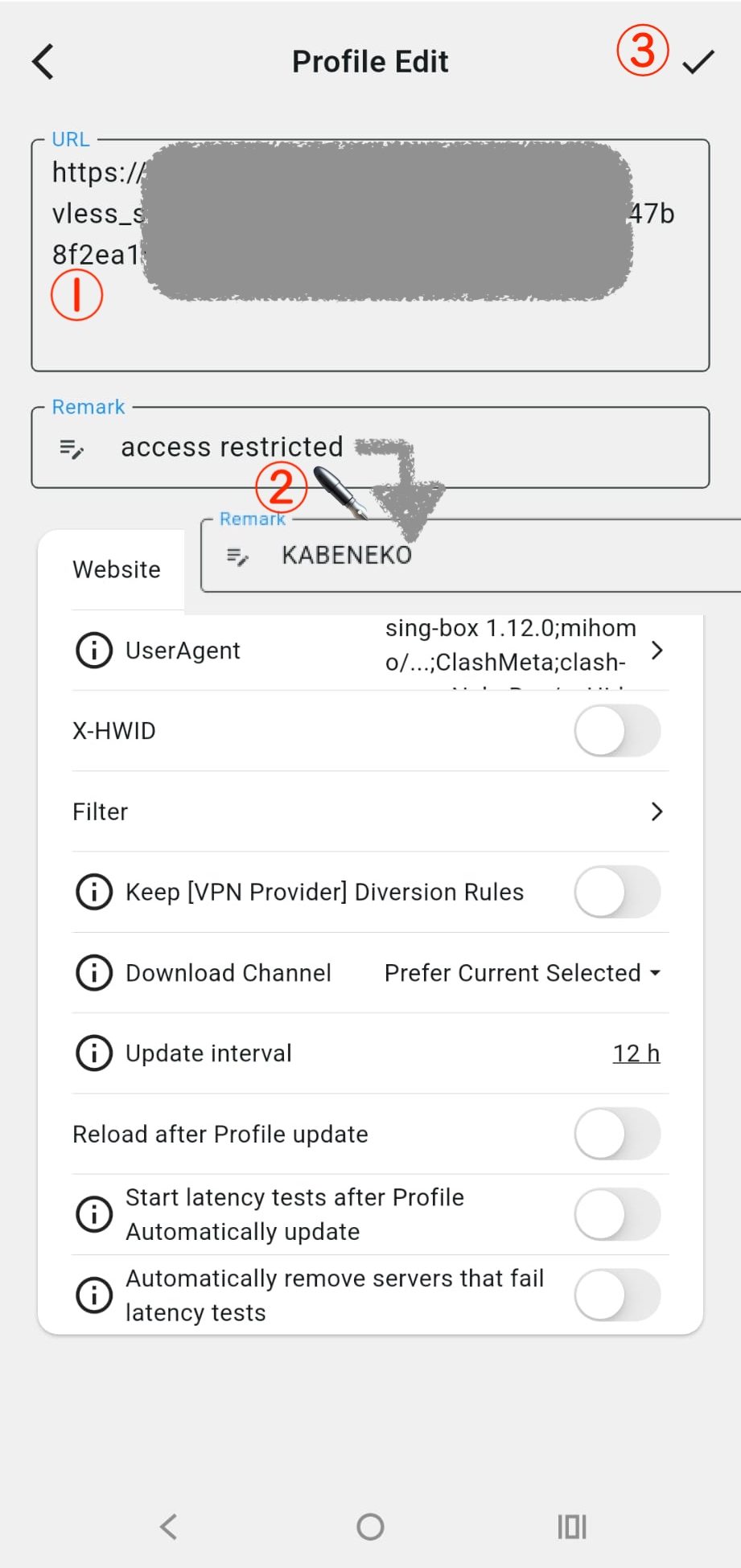Open UserAgent options via chevron
This screenshot has width=741, height=1568.
click(657, 650)
